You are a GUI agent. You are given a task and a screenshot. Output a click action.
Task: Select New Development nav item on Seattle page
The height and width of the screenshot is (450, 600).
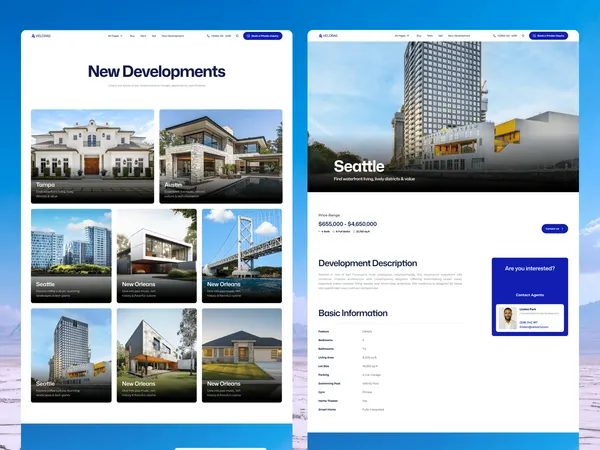coord(459,36)
